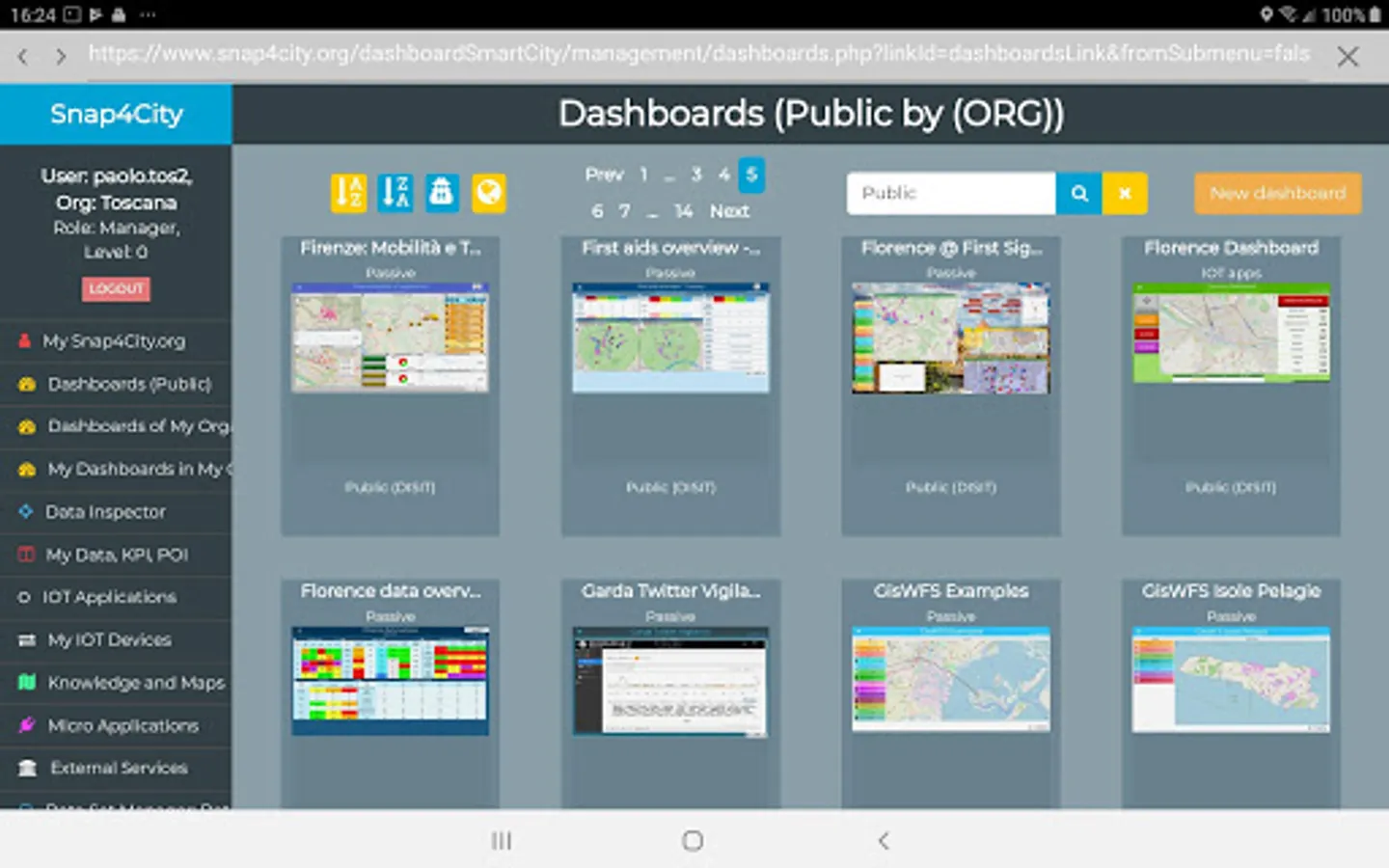Open Florence Dashboard thumbnail

[x=1231, y=333]
